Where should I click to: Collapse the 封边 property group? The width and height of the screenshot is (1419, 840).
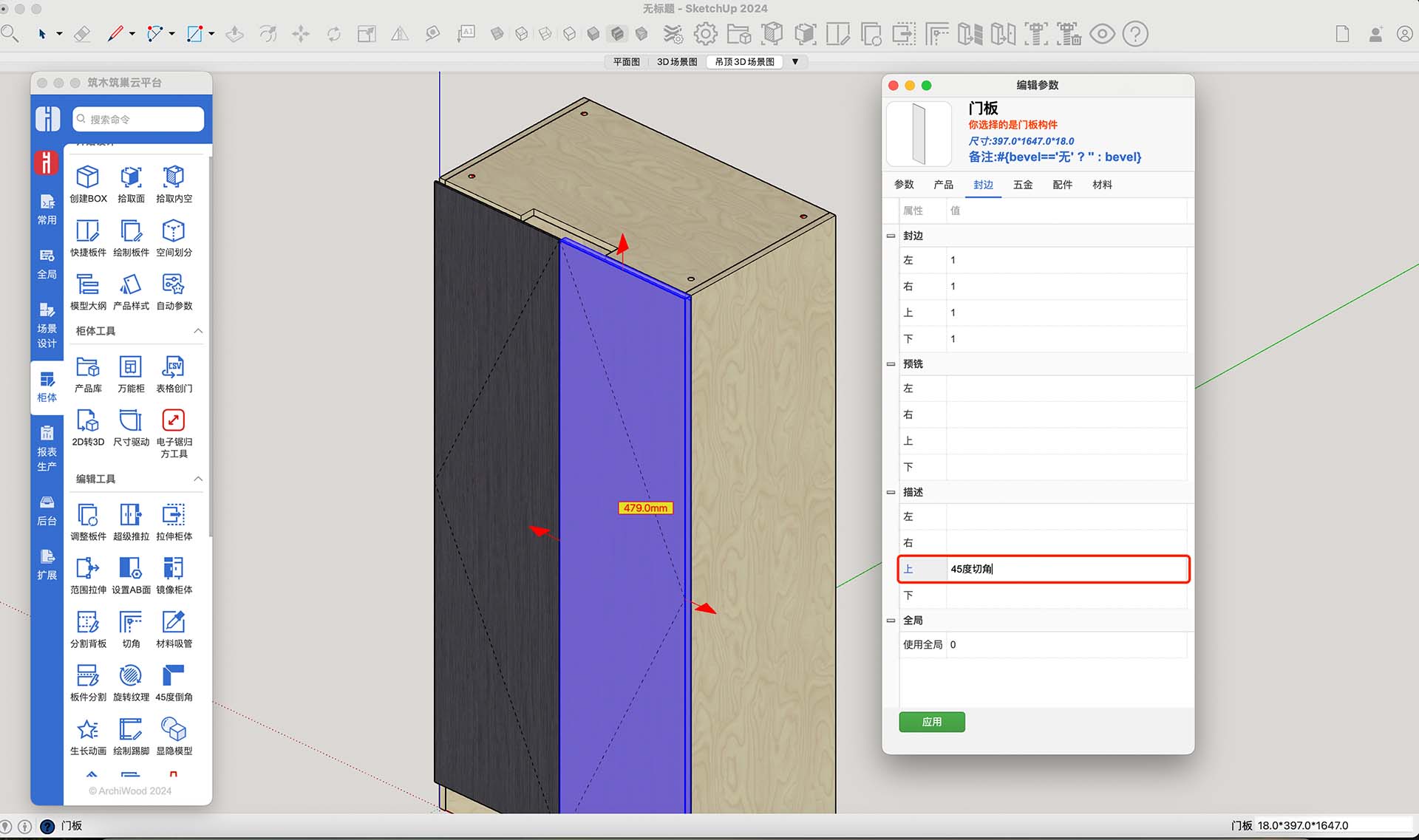891,236
